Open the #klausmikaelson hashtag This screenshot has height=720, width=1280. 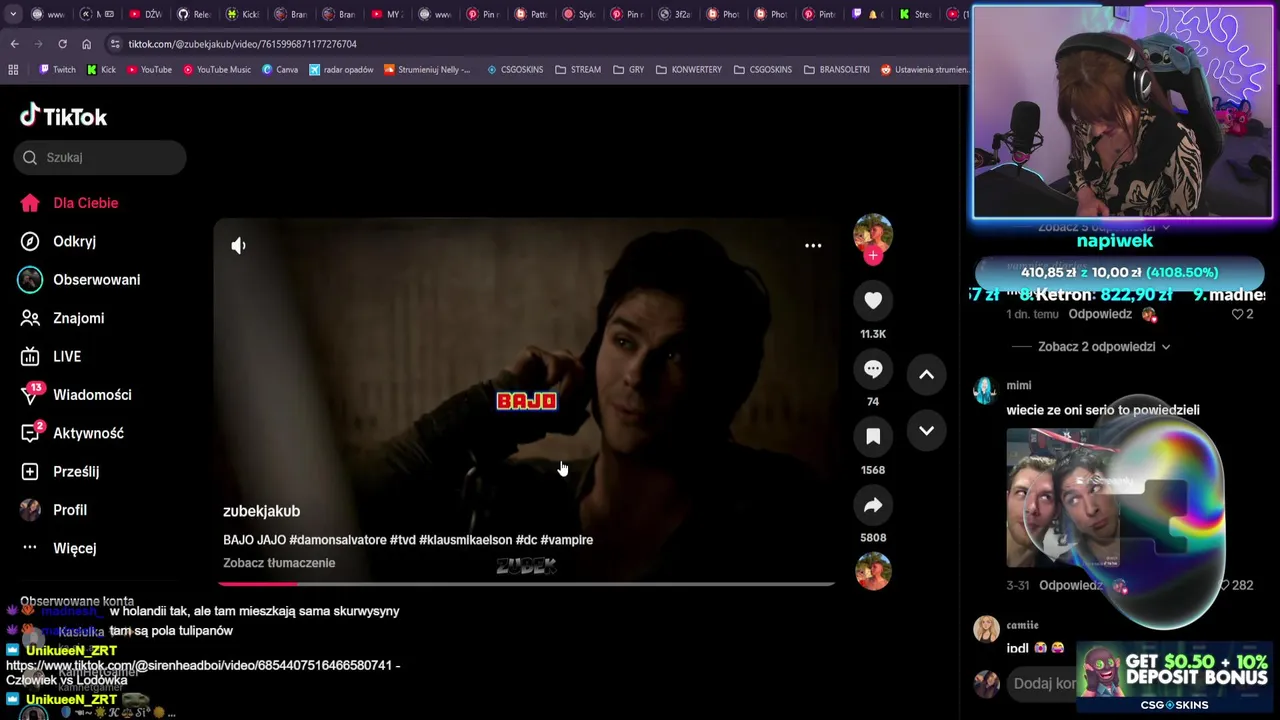465,540
